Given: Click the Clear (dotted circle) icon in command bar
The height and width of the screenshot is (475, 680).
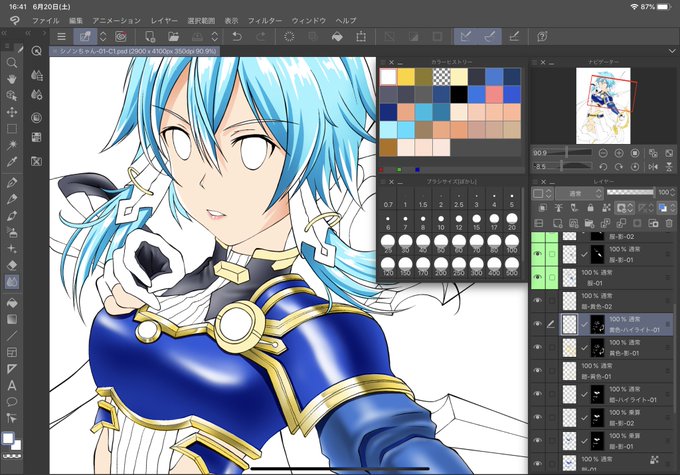Looking at the screenshot, I should (289, 37).
